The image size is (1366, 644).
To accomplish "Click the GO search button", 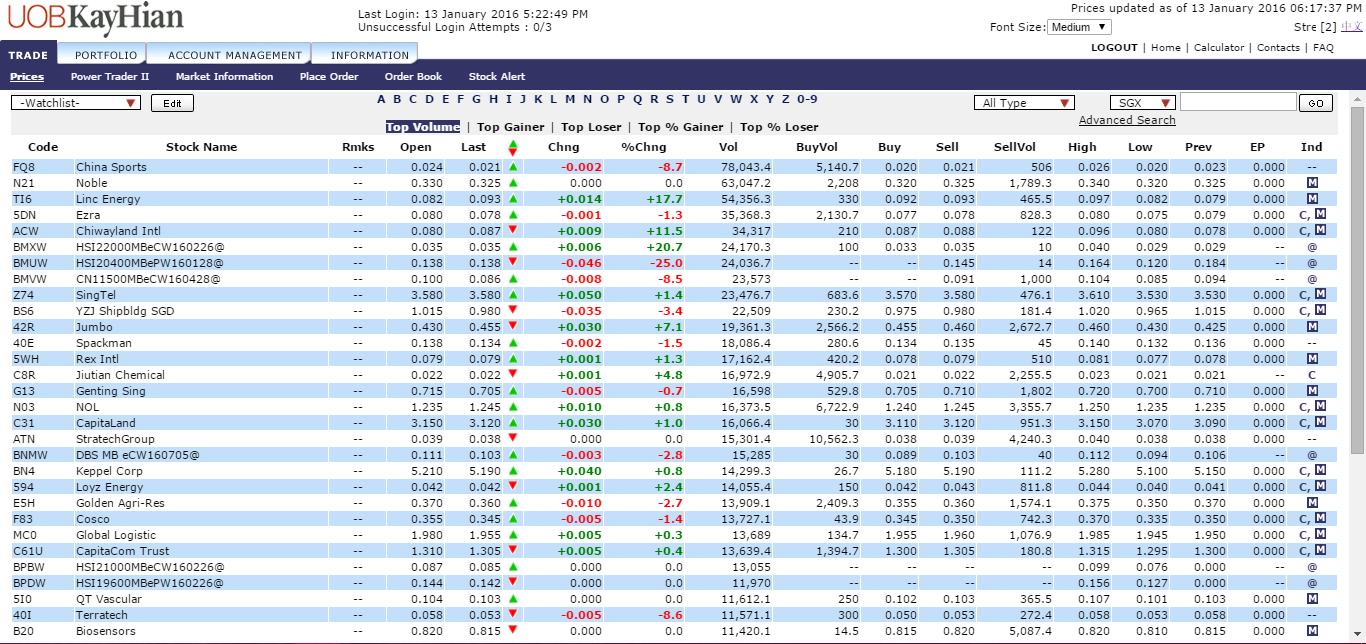I will pos(1316,103).
